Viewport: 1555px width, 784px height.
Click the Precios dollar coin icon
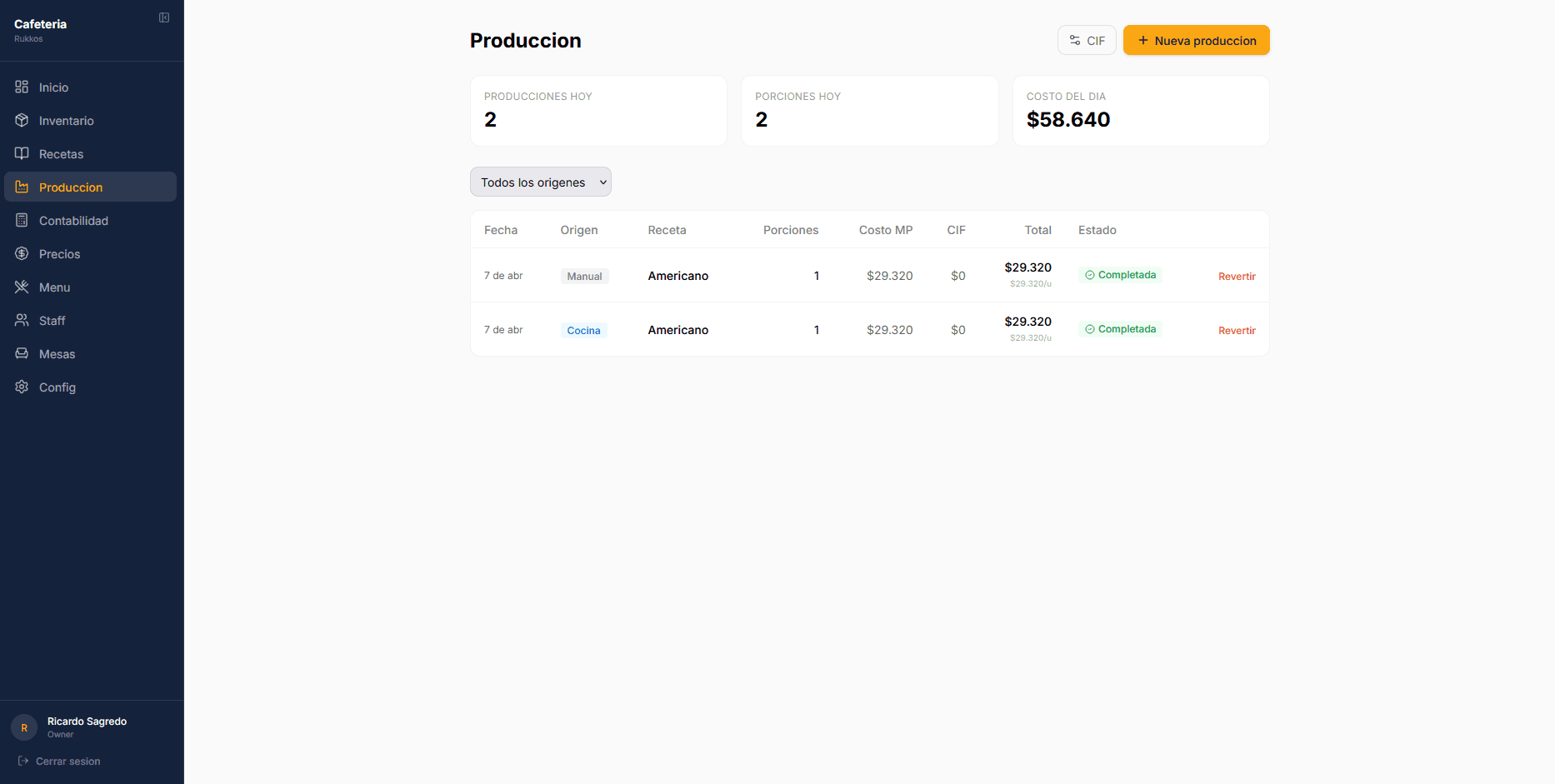click(22, 254)
